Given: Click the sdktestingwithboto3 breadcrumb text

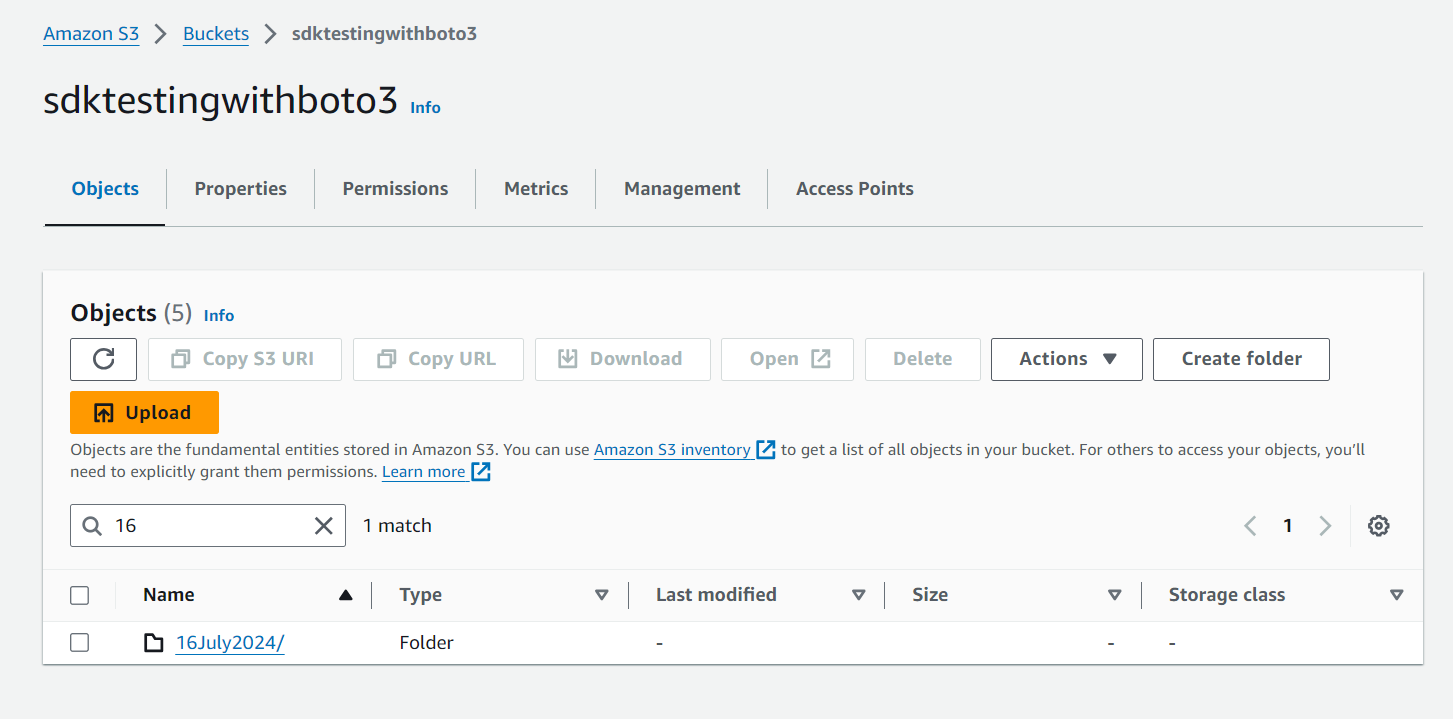Looking at the screenshot, I should pyautogui.click(x=384, y=34).
